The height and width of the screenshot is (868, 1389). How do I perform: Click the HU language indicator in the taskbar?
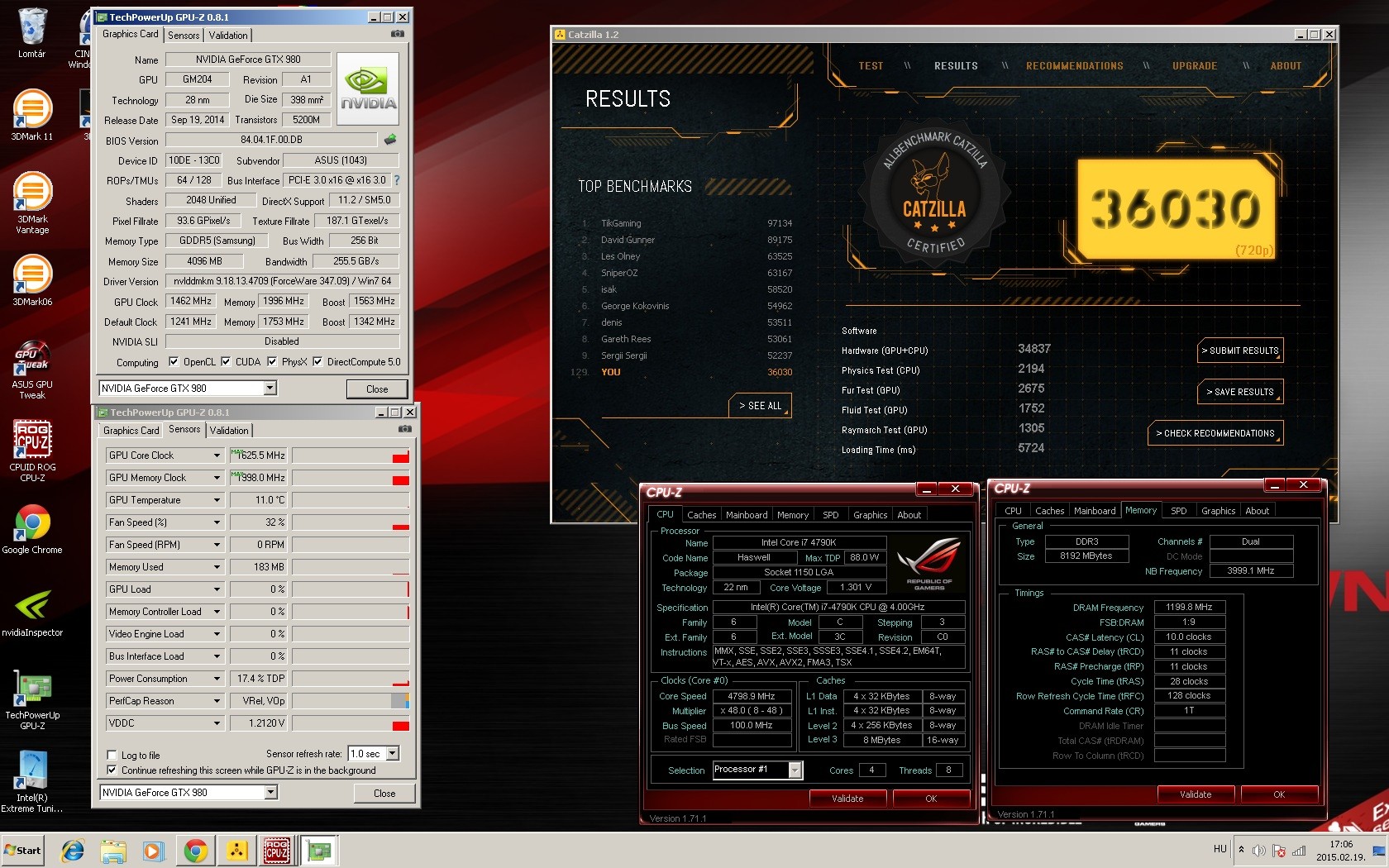pyautogui.click(x=1220, y=849)
